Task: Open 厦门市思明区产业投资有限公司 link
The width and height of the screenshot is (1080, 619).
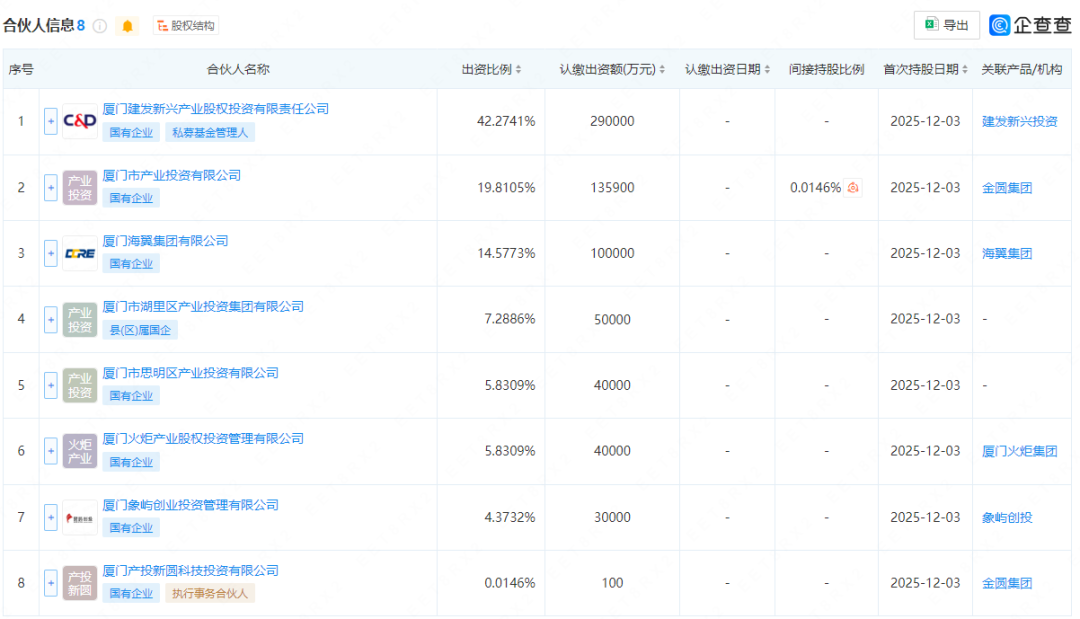Action: click(191, 373)
